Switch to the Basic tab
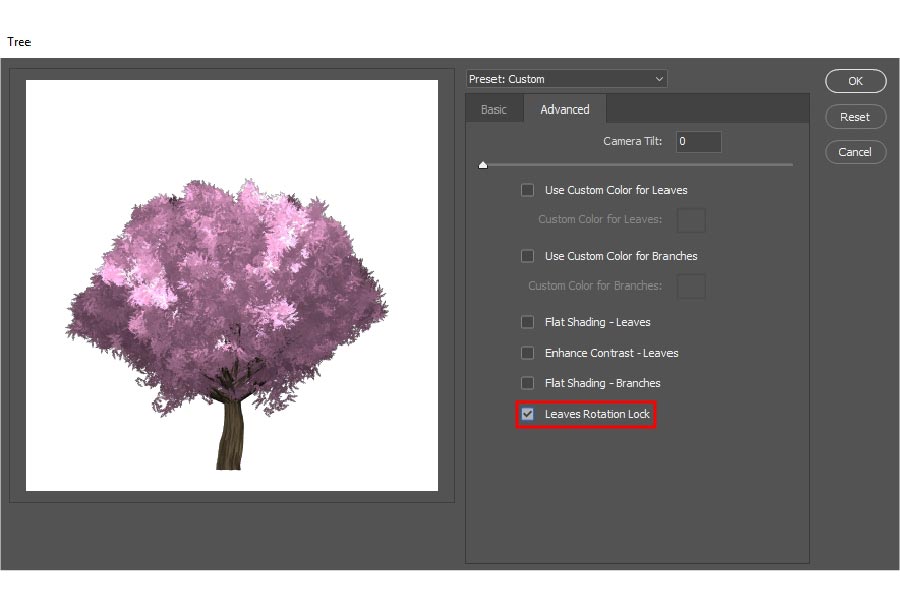900x600 pixels. click(x=494, y=110)
